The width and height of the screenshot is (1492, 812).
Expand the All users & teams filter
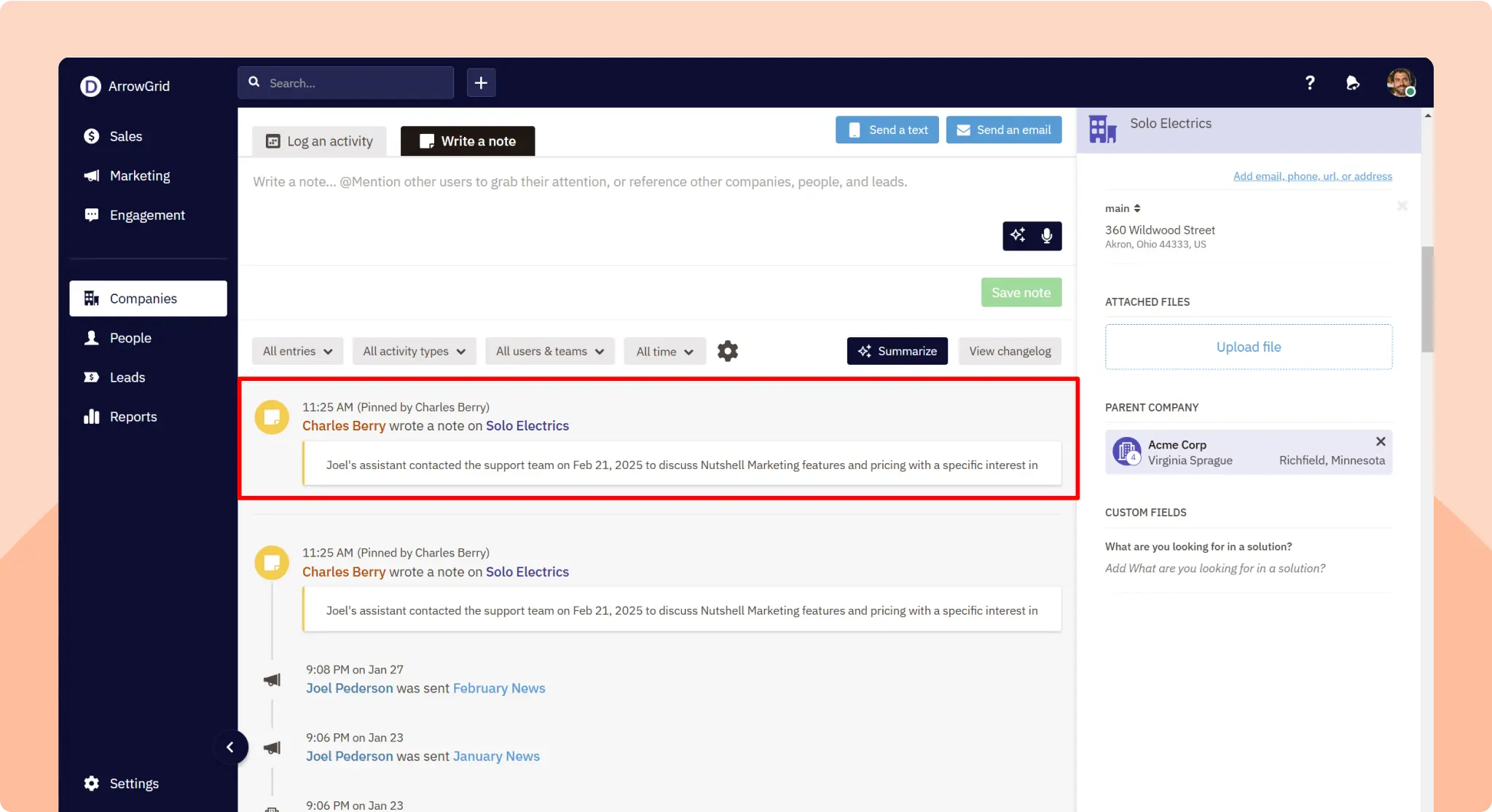(x=549, y=350)
